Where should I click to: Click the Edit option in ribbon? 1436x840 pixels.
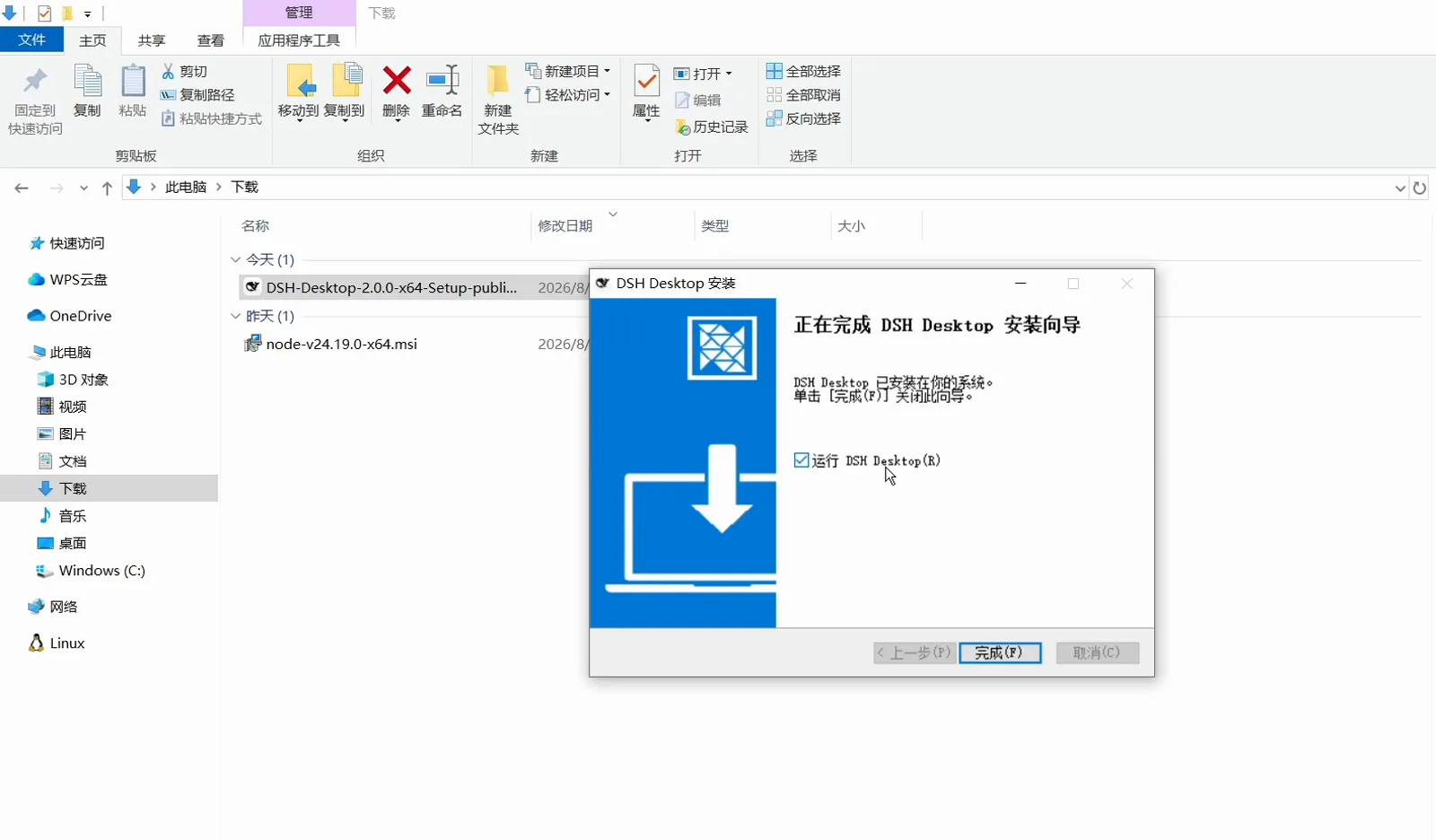point(698,101)
